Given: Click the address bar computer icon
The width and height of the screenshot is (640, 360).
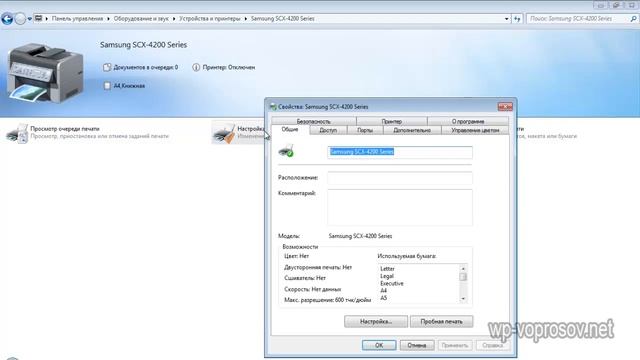Looking at the screenshot, I should pos(38,18).
